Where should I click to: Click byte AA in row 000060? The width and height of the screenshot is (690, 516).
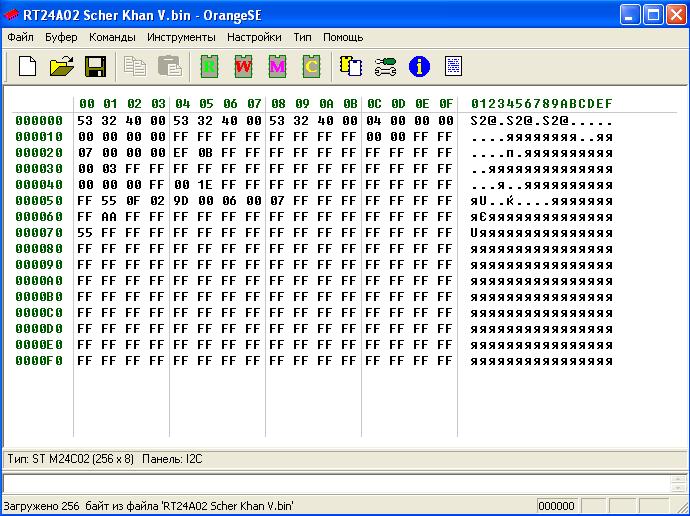[109, 217]
